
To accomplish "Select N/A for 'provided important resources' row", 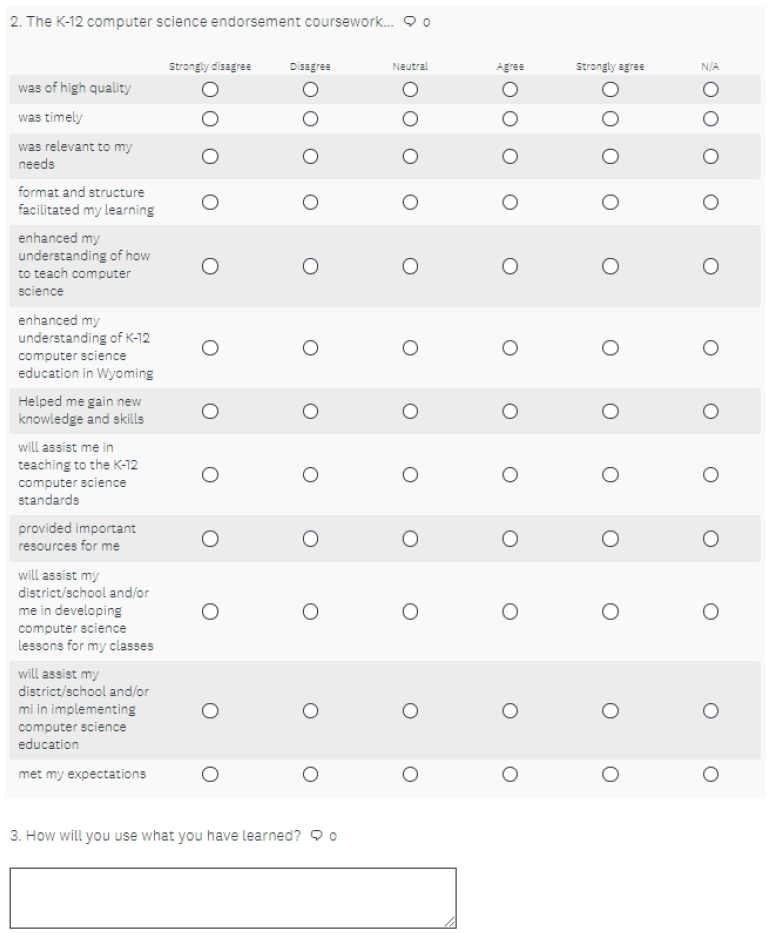I will pyautogui.click(x=711, y=538).
